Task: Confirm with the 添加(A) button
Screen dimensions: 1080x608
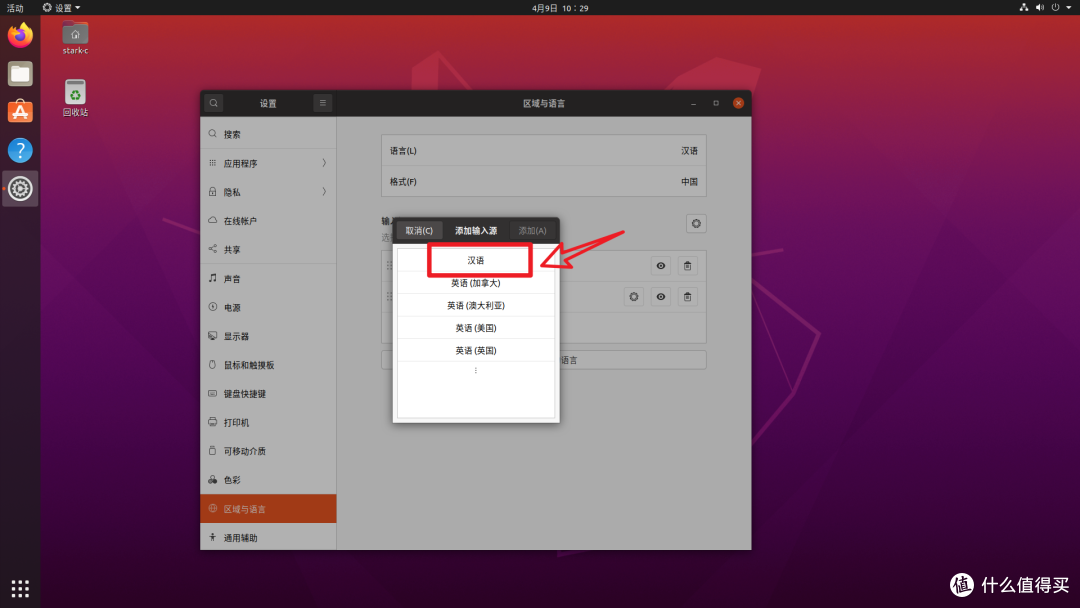Action: tap(533, 229)
